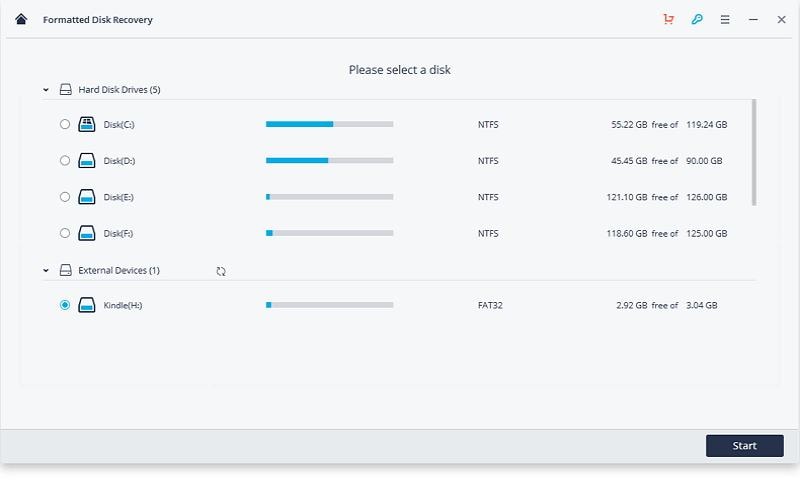Select the Disk(F:) radio button
This screenshot has height=480, width=800.
tap(65, 233)
